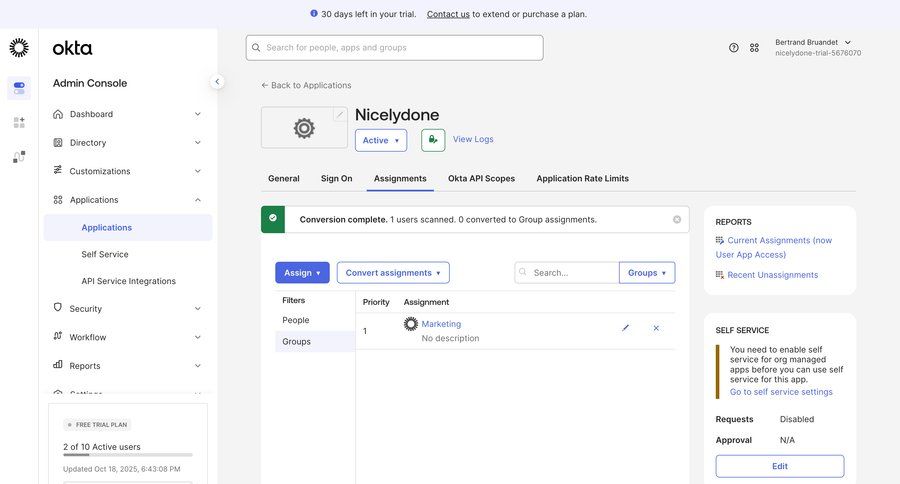Click the active users progress bar
The width and height of the screenshot is (900, 484).
[128, 455]
